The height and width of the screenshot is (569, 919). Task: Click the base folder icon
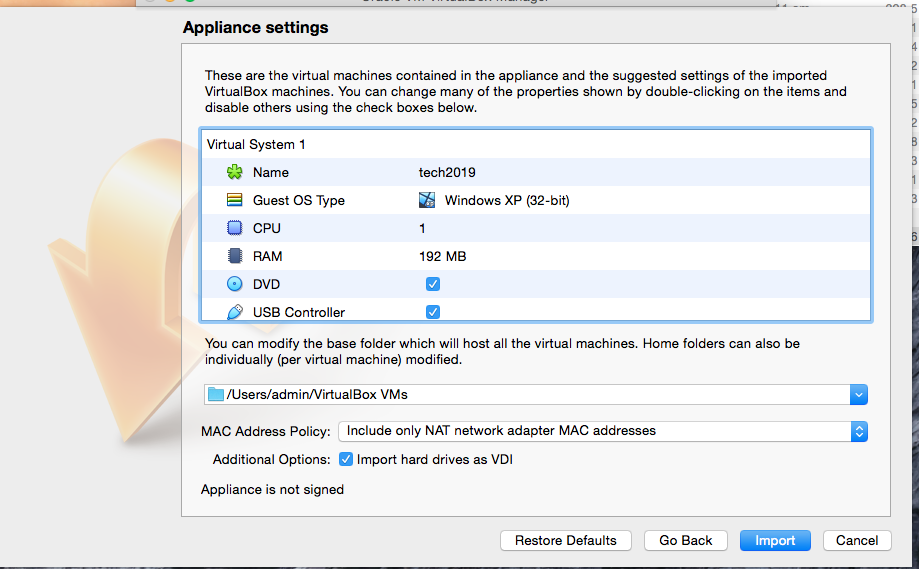coord(216,394)
